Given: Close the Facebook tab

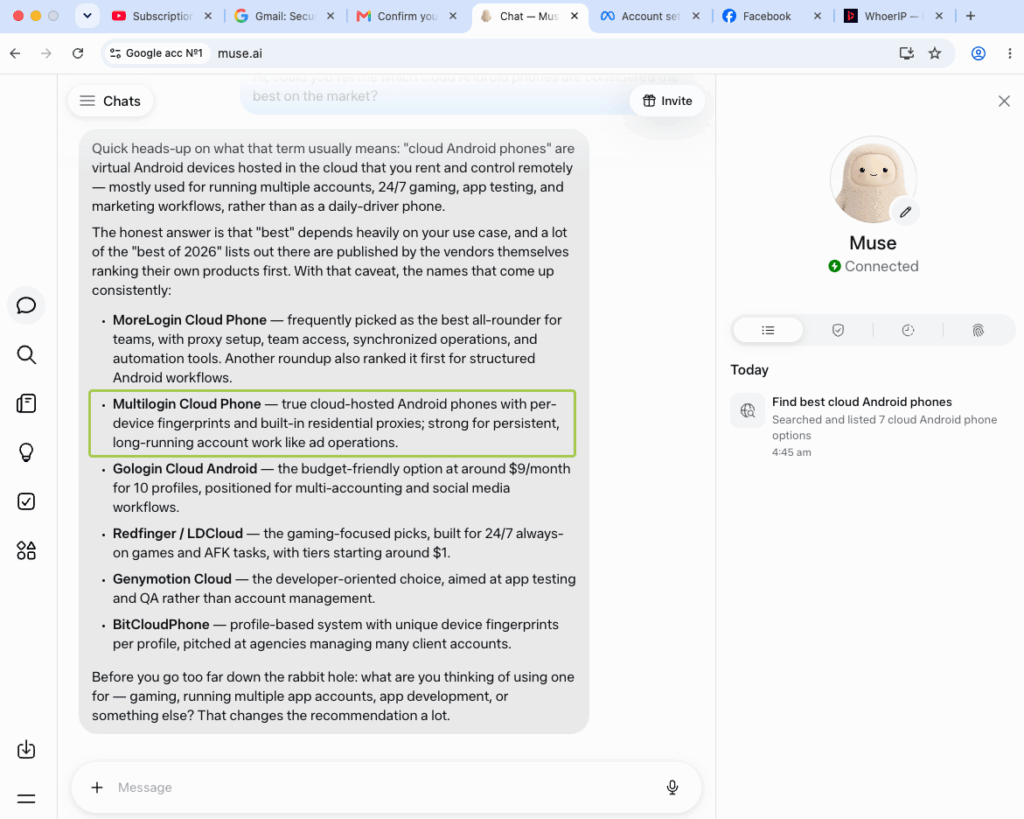Looking at the screenshot, I should [x=817, y=16].
